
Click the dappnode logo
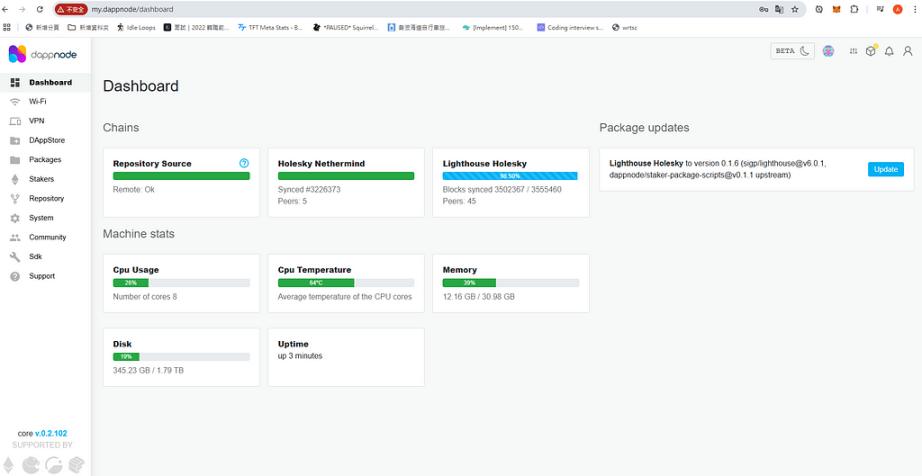click(42, 54)
